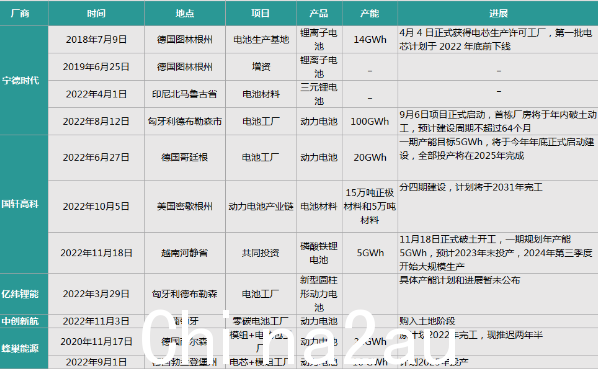Select the 印尼北马鲁古省 location cell
The image size is (598, 369).
click(185, 94)
